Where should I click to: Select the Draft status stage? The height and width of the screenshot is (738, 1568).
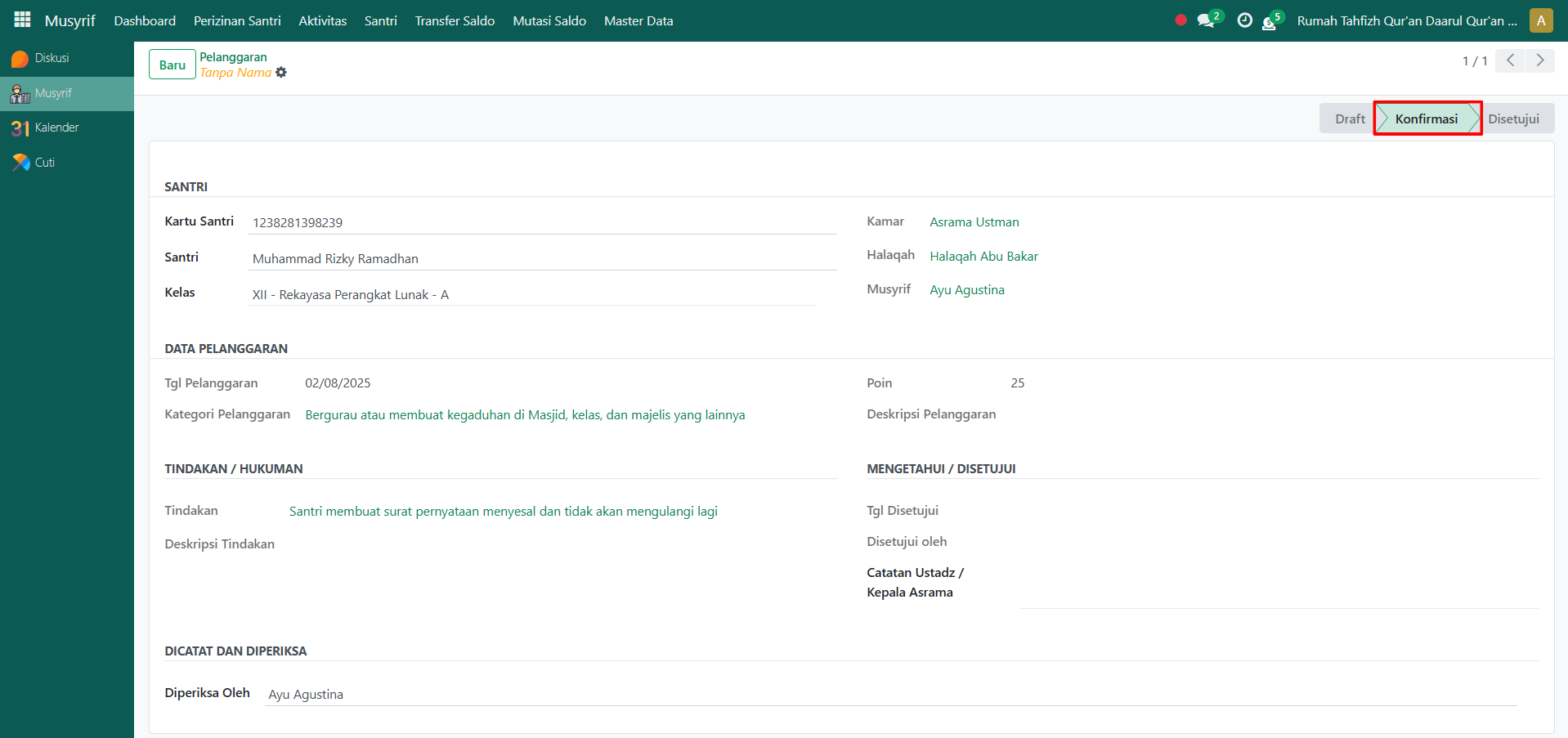click(1349, 119)
